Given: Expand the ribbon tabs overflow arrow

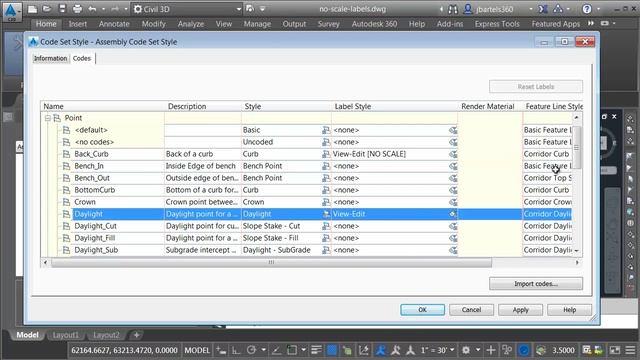Looking at the screenshot, I should click(x=591, y=24).
